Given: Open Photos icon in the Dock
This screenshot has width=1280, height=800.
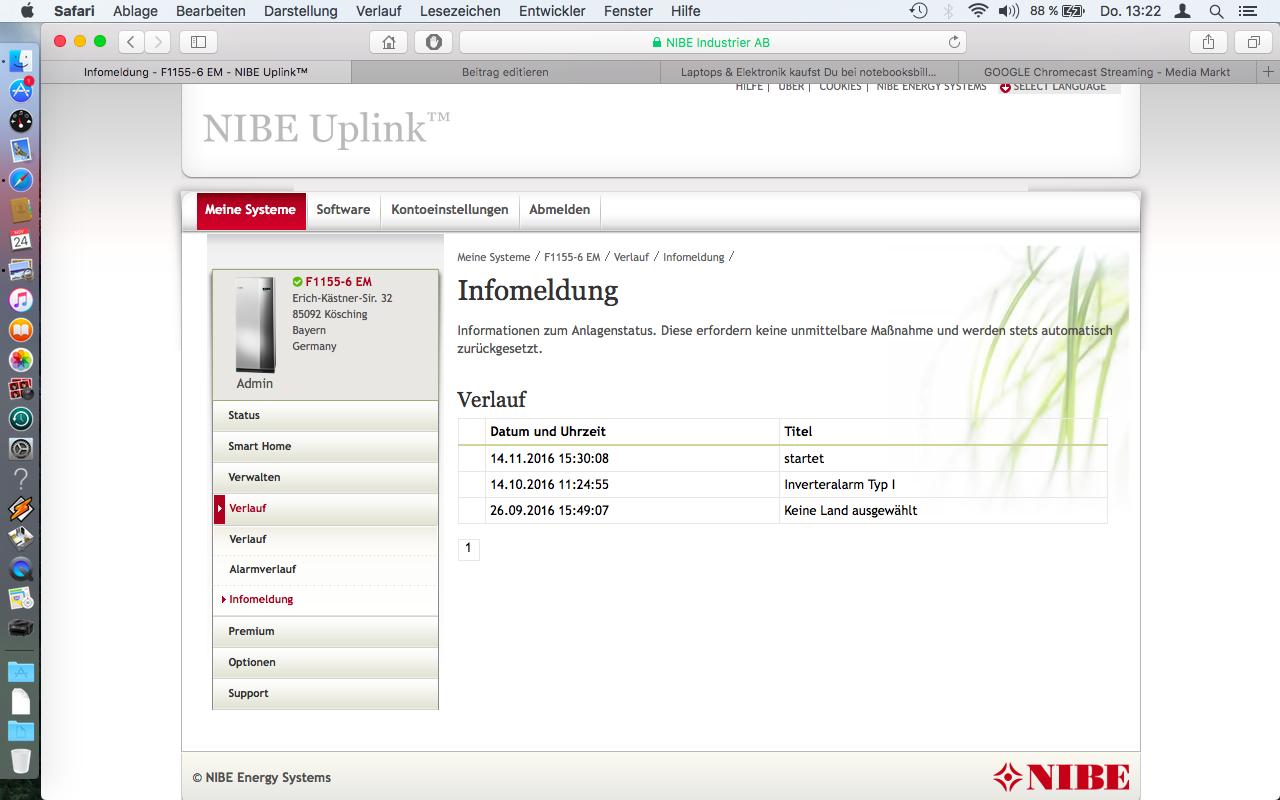Looking at the screenshot, I should (21, 359).
